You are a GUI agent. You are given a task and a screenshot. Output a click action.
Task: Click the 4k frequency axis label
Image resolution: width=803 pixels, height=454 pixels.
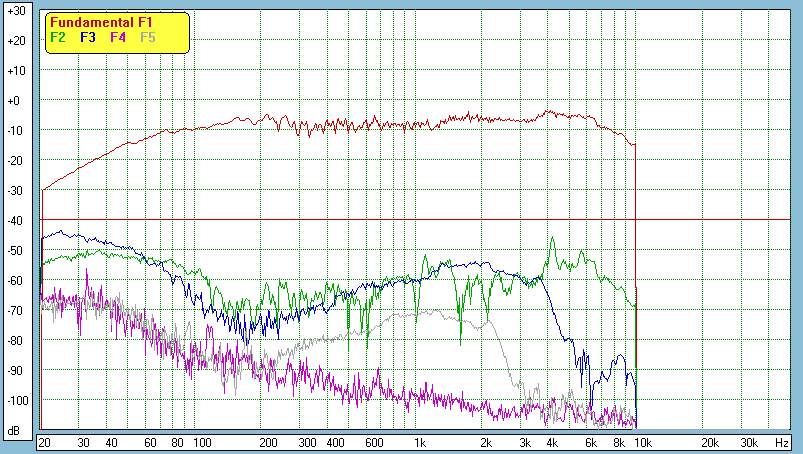coord(551,442)
